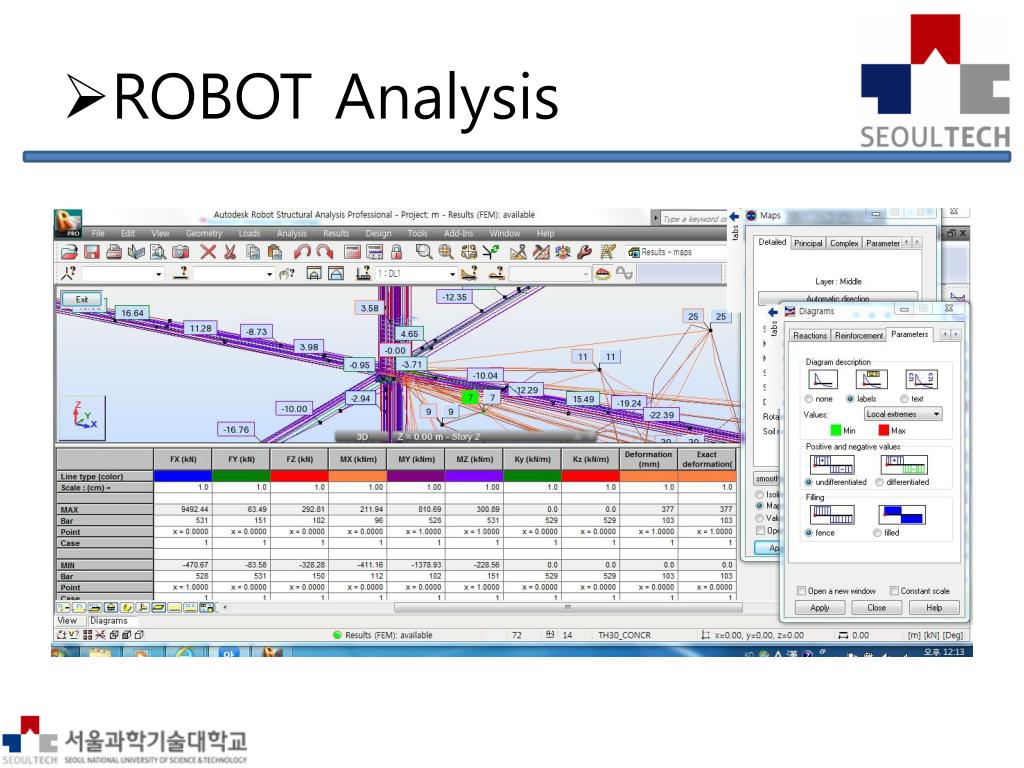Click the red Max color swatch
1024x768 pixels.
click(884, 430)
